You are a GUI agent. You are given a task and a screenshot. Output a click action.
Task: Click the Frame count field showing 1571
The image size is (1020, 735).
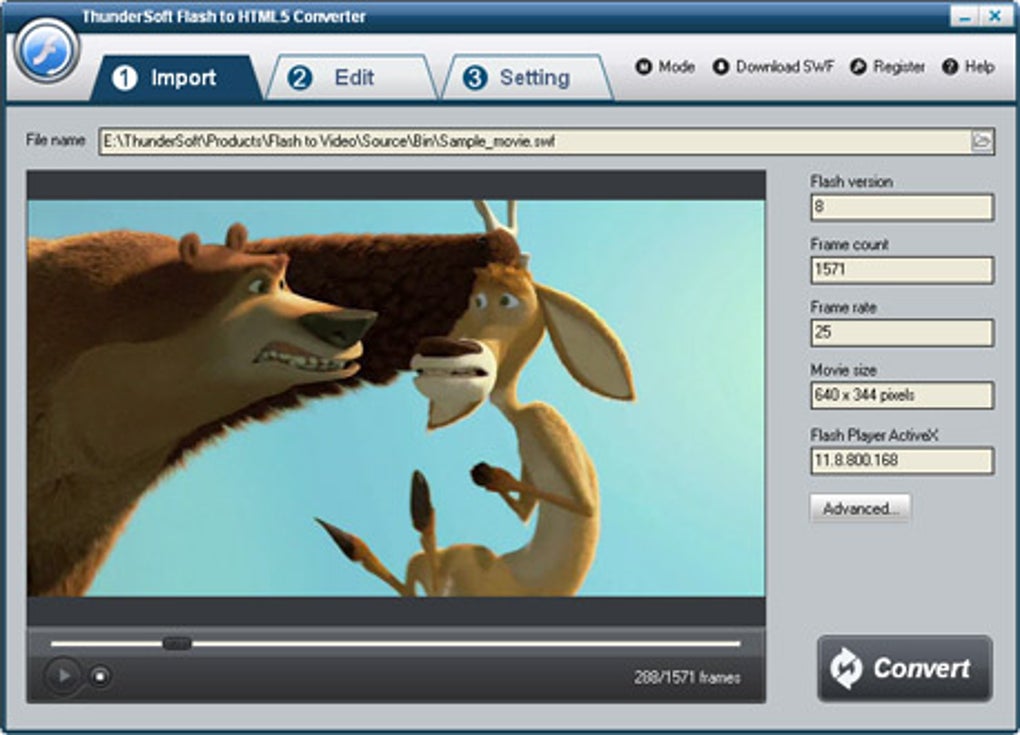pyautogui.click(x=902, y=270)
